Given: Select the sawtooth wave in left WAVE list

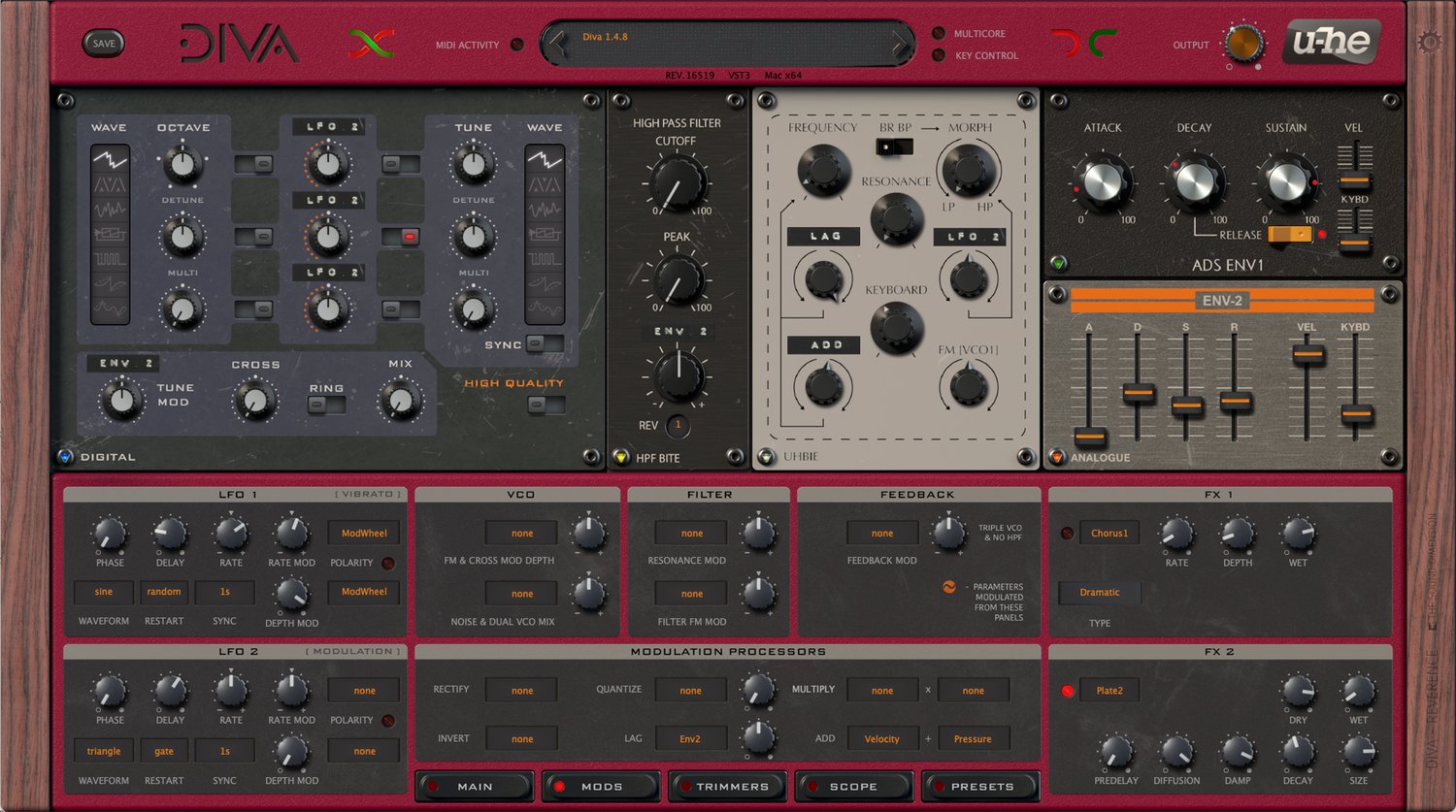Looking at the screenshot, I should [110, 157].
